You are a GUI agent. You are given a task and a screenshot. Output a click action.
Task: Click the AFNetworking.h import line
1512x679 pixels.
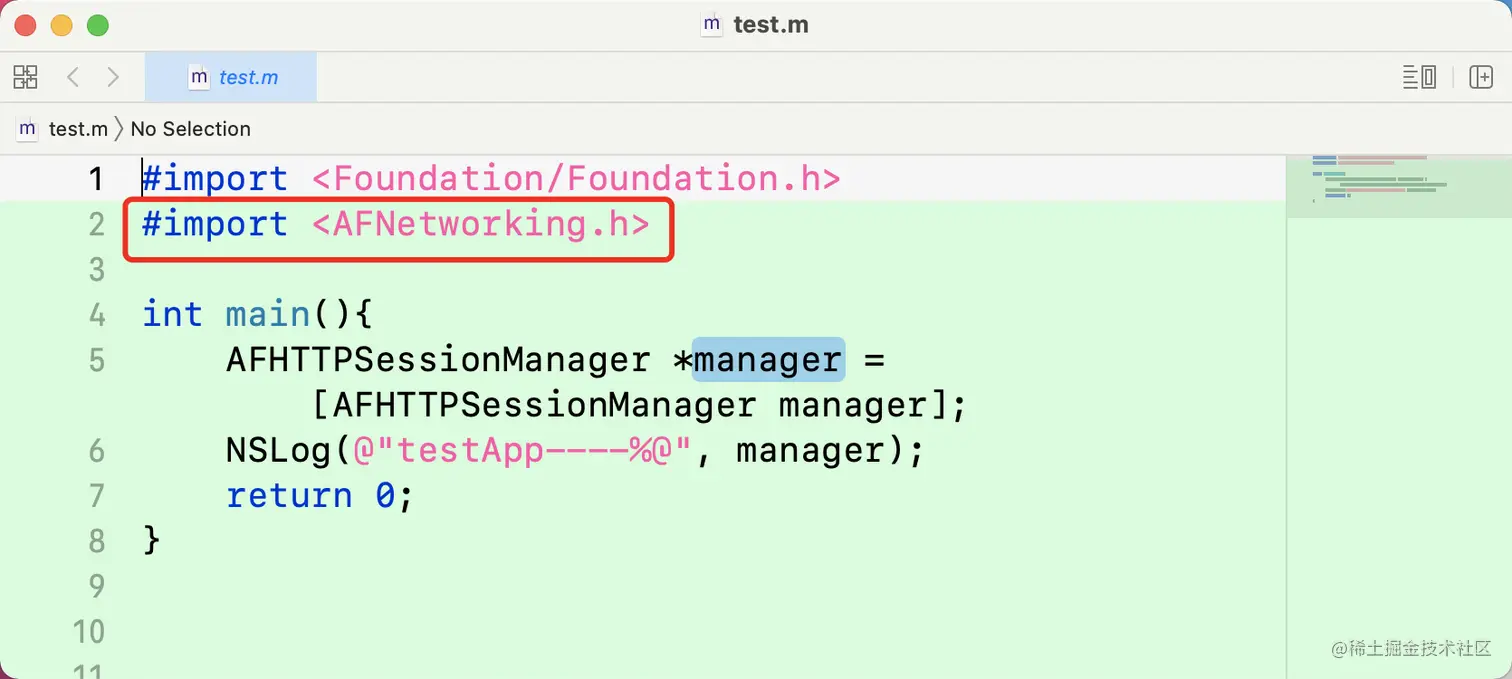pos(396,224)
